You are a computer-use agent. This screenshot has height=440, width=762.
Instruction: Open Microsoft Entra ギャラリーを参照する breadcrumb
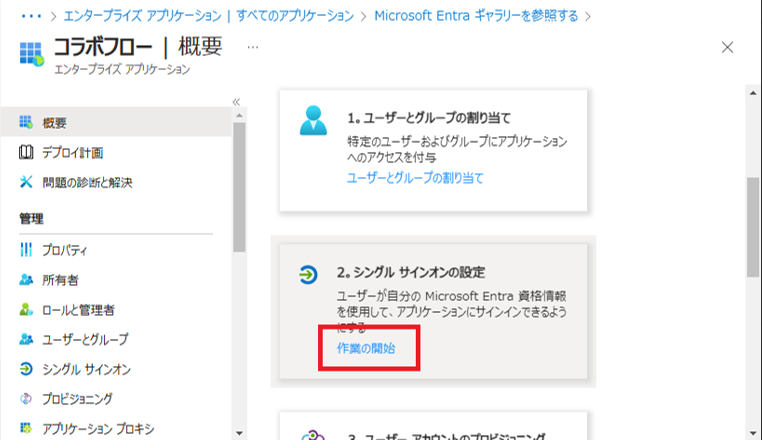pyautogui.click(x=476, y=16)
